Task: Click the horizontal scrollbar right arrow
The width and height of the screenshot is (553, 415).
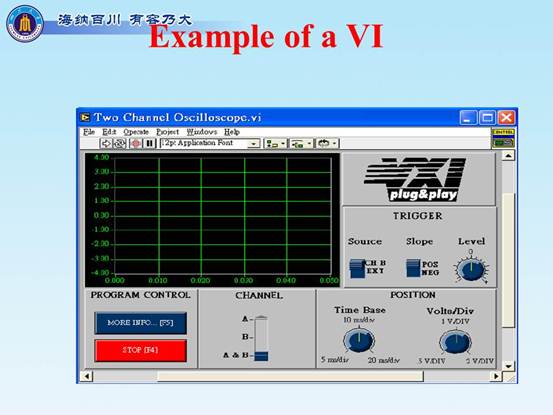Action: (496, 376)
